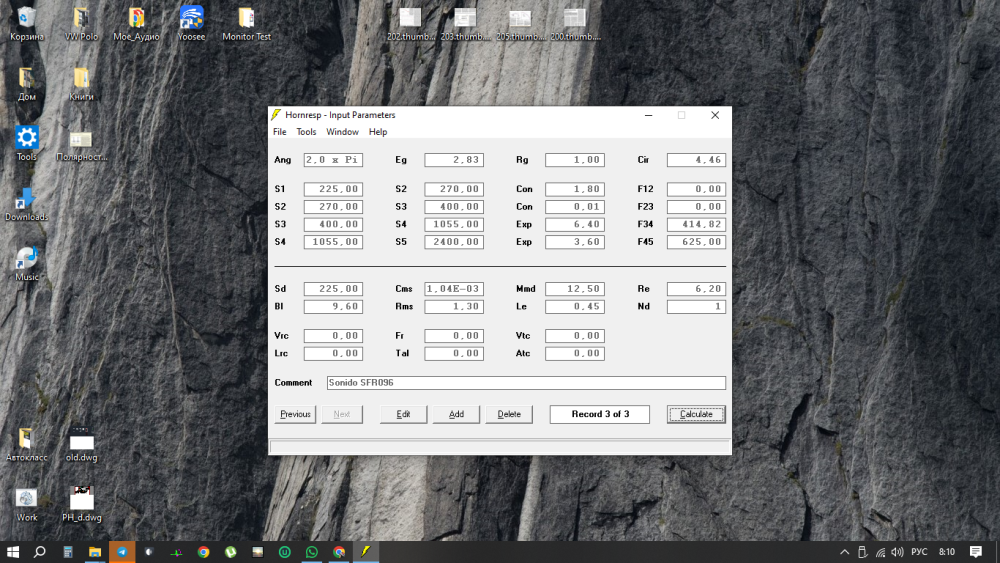Click the Sd field with value 225,00

[334, 289]
